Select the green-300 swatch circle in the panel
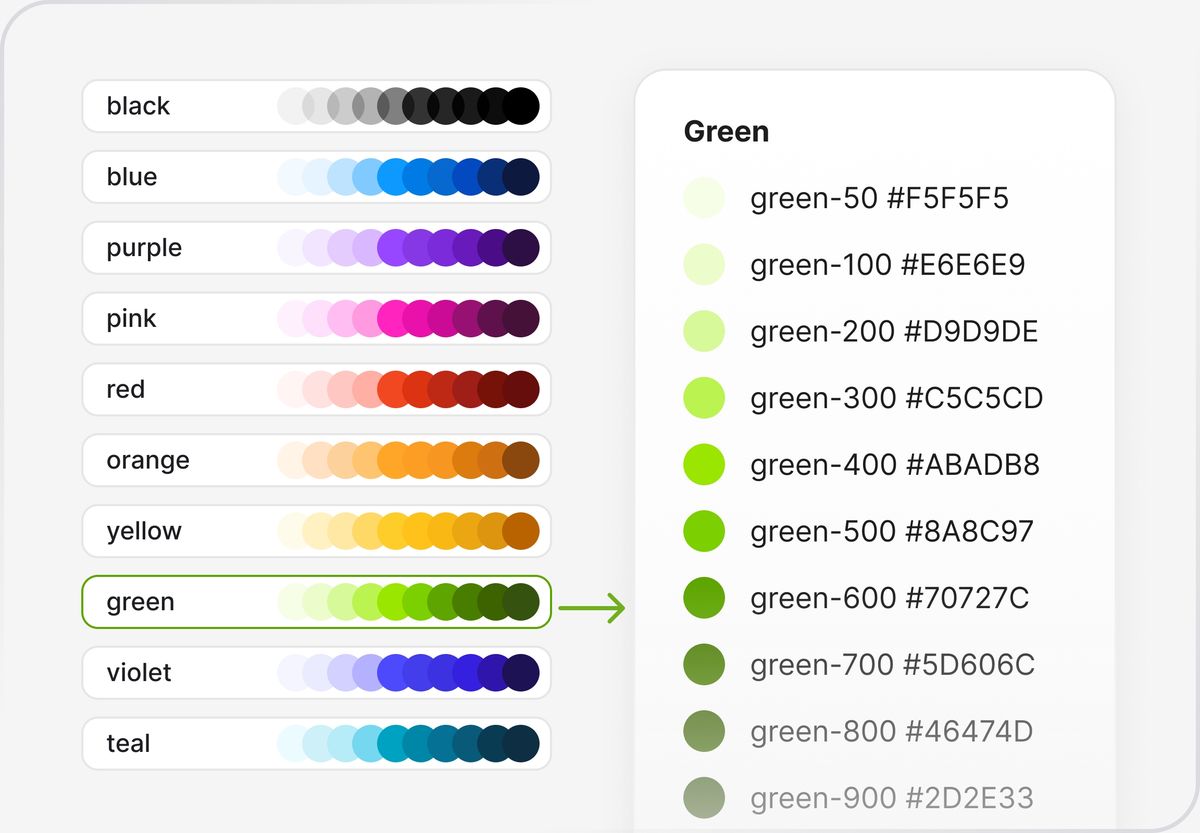 pos(704,398)
